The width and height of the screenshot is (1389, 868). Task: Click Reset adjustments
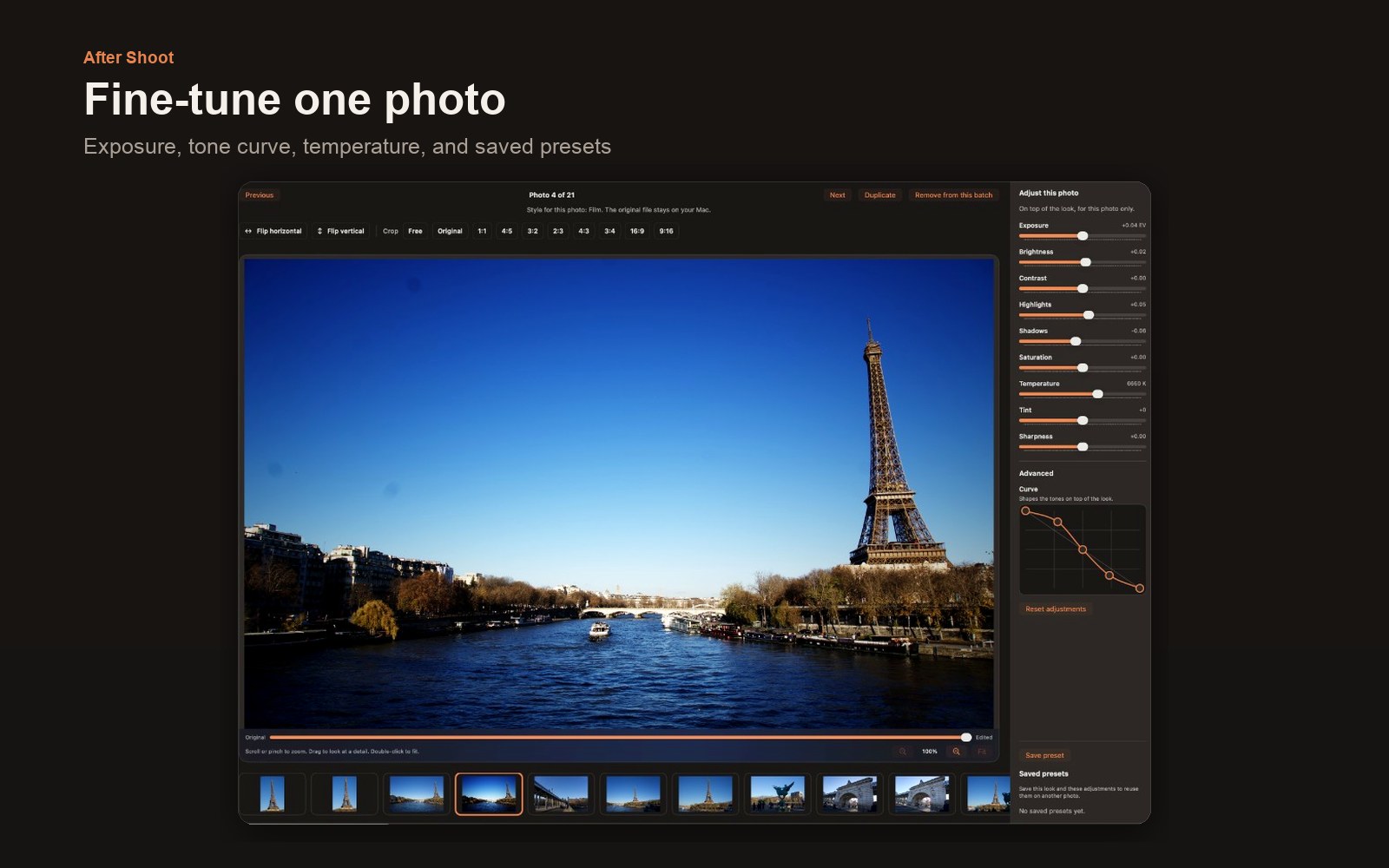[1056, 609]
